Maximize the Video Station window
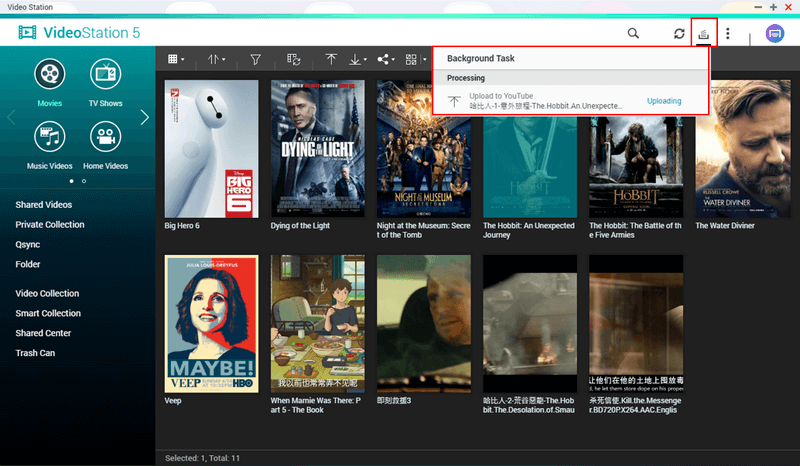This screenshot has height=466, width=800. point(773,7)
